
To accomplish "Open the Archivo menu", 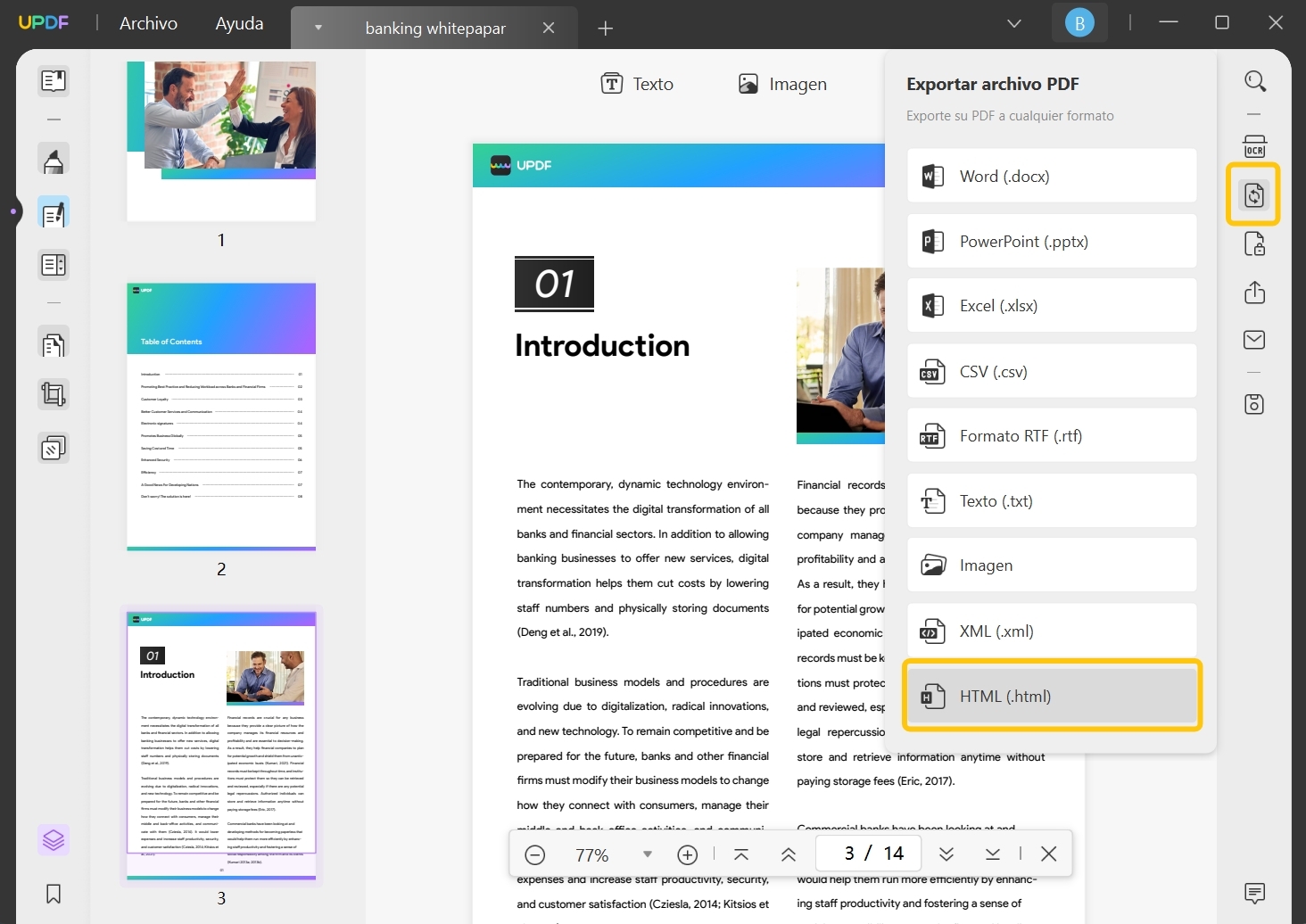I will (x=148, y=23).
